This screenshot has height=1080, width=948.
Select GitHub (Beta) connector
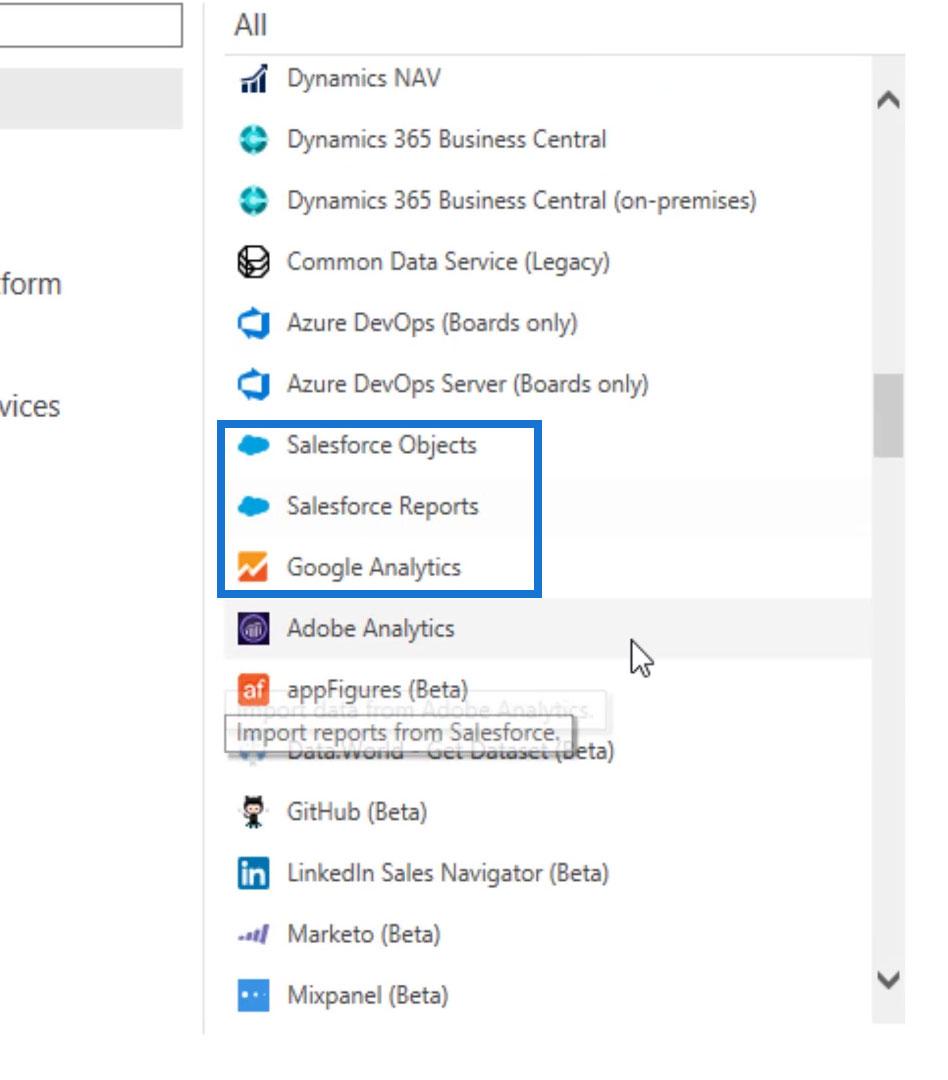pos(357,812)
